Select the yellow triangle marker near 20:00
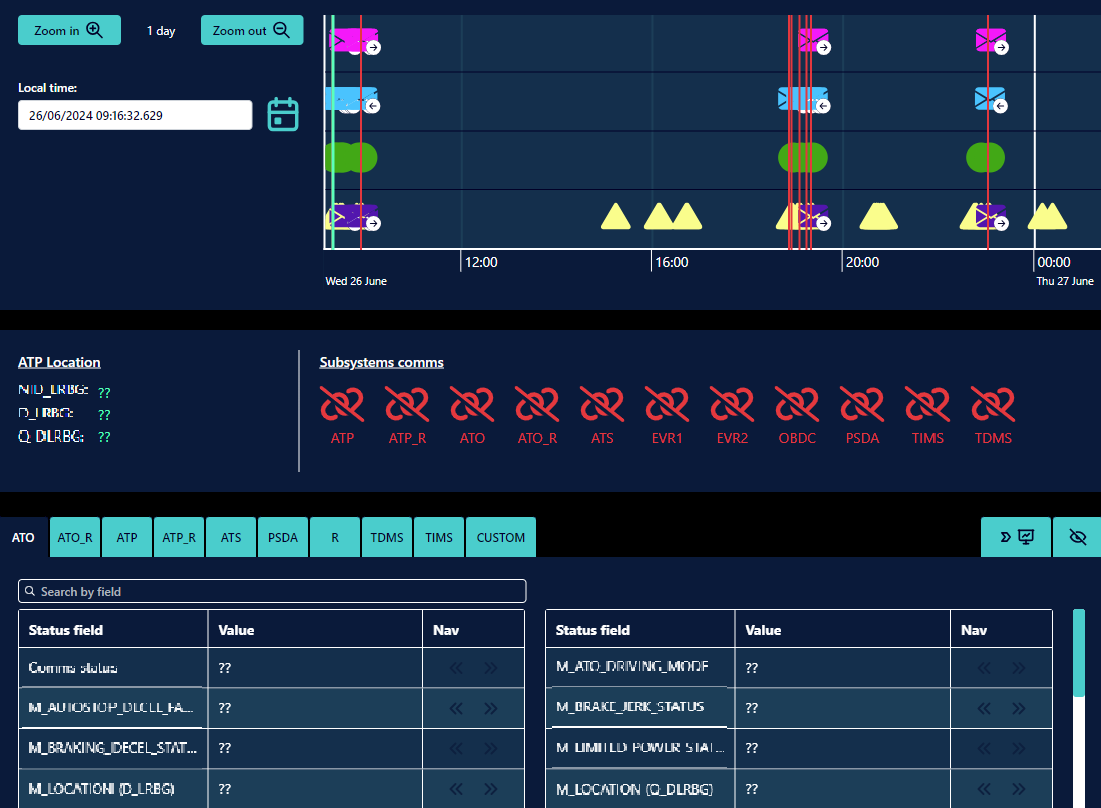Image resolution: width=1101 pixels, height=808 pixels. click(x=878, y=216)
